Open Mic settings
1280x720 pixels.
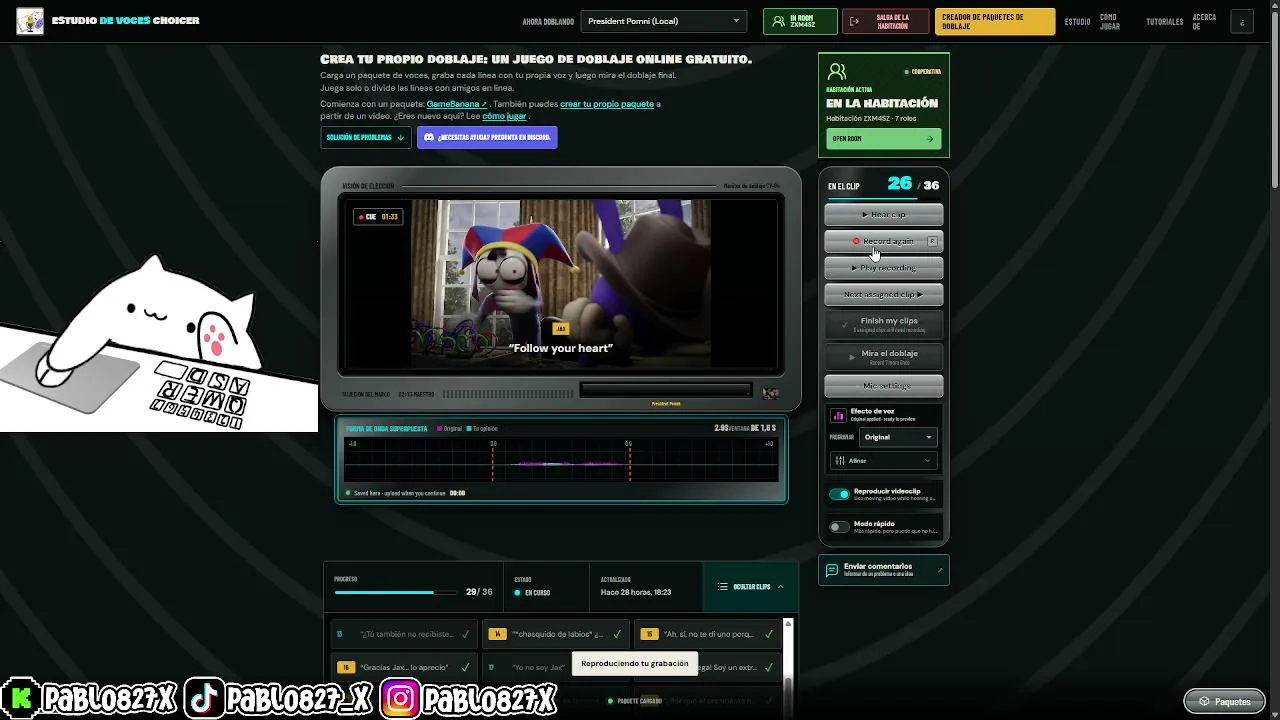click(x=884, y=386)
